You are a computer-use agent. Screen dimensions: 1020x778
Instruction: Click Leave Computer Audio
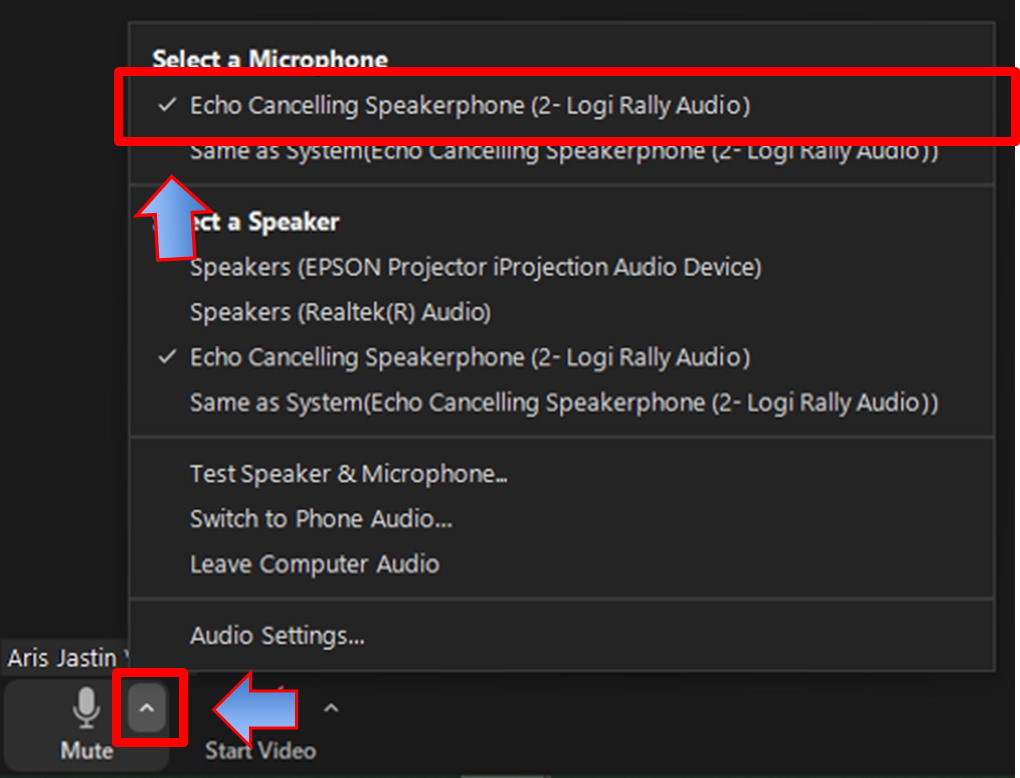pyautogui.click(x=315, y=564)
